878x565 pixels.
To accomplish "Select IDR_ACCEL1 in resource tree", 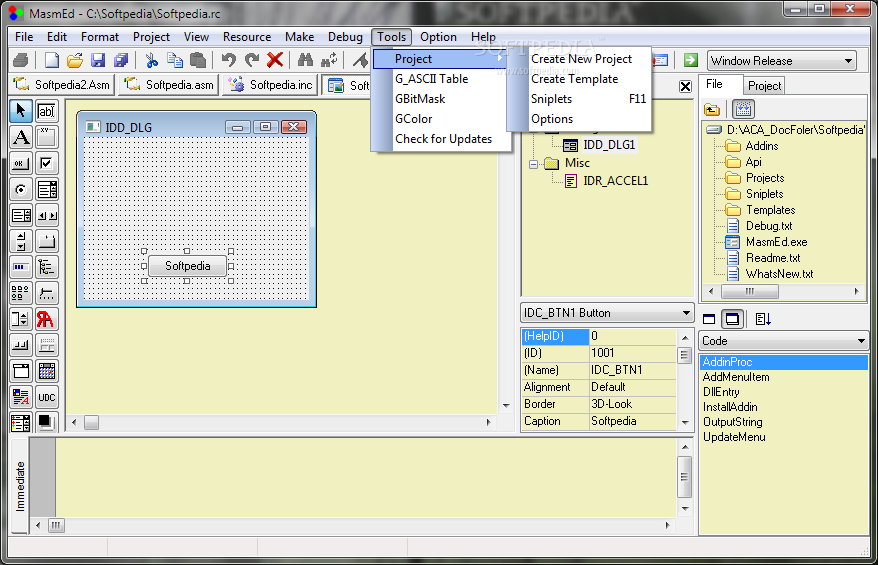I will click(615, 181).
